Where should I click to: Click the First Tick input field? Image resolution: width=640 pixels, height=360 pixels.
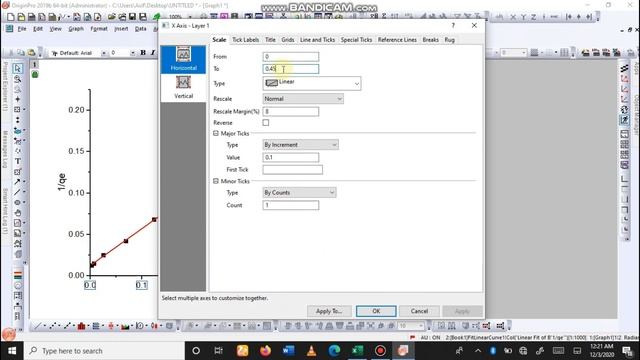pyautogui.click(x=293, y=170)
